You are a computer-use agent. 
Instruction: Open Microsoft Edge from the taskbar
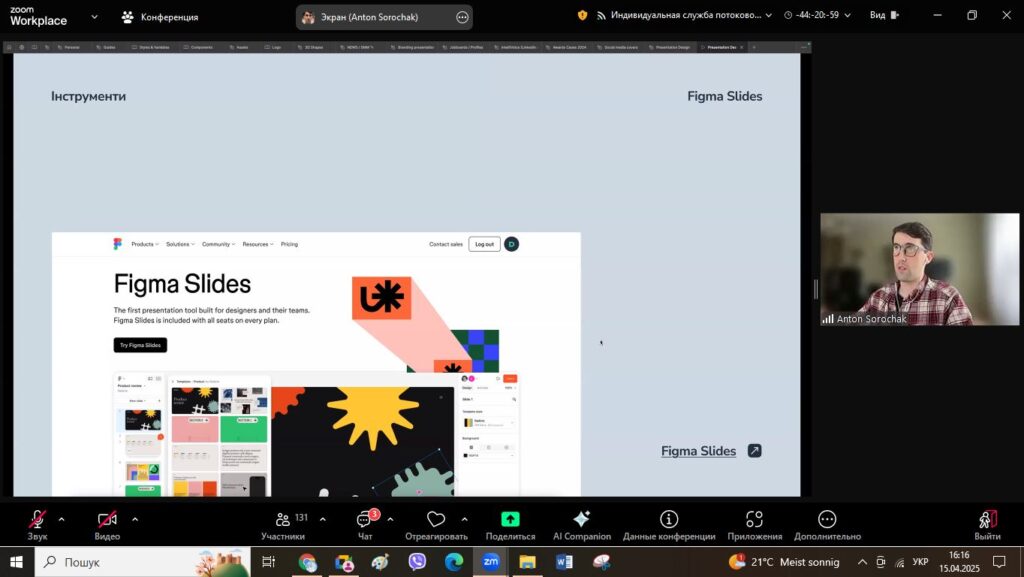tap(454, 562)
